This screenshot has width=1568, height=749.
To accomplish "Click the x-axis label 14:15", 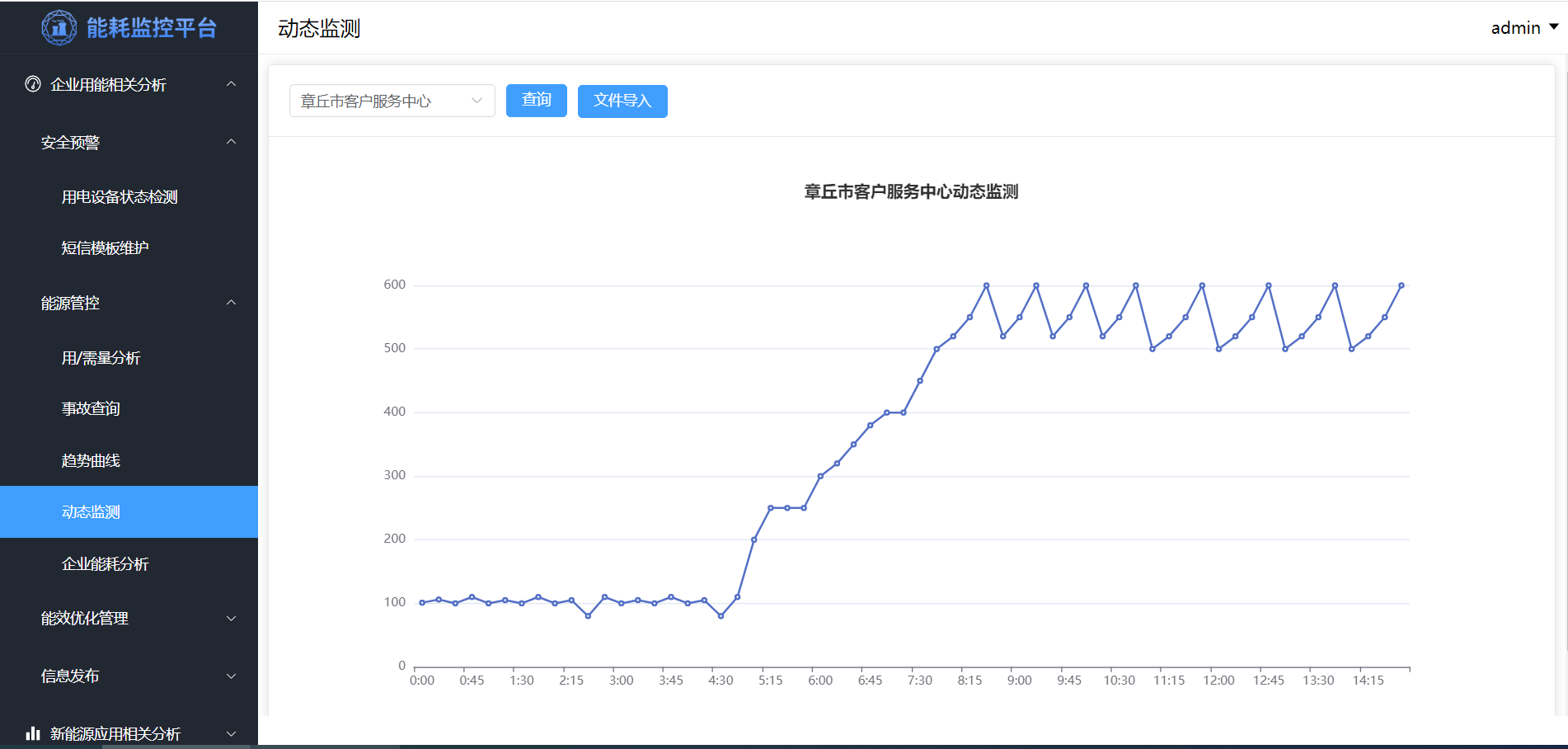I will pos(1368,681).
